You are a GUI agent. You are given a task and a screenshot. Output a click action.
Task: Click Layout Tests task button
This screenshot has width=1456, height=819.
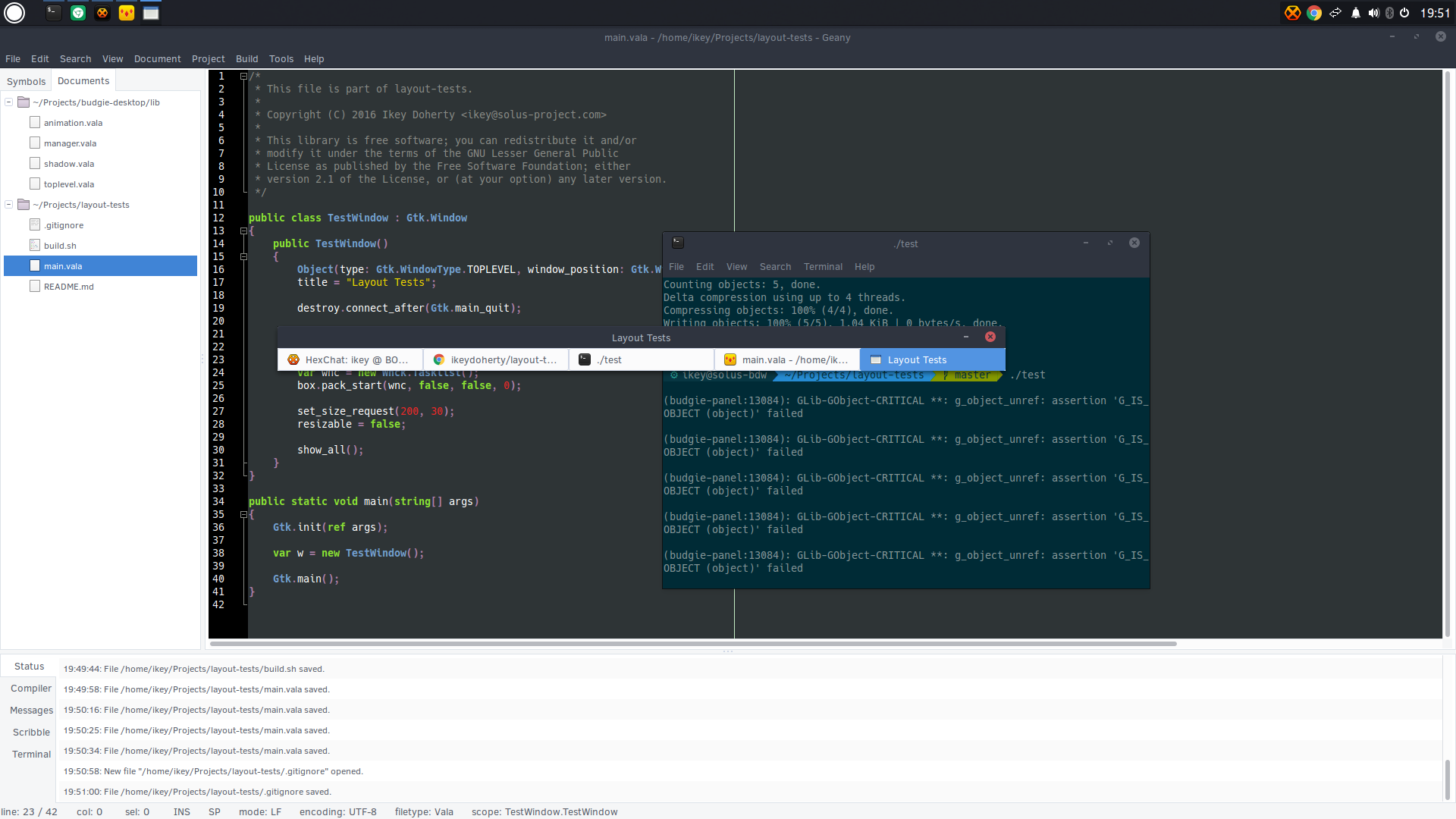click(x=933, y=360)
